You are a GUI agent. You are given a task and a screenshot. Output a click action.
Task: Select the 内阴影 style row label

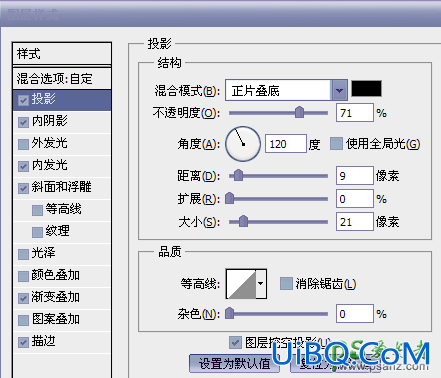50,121
